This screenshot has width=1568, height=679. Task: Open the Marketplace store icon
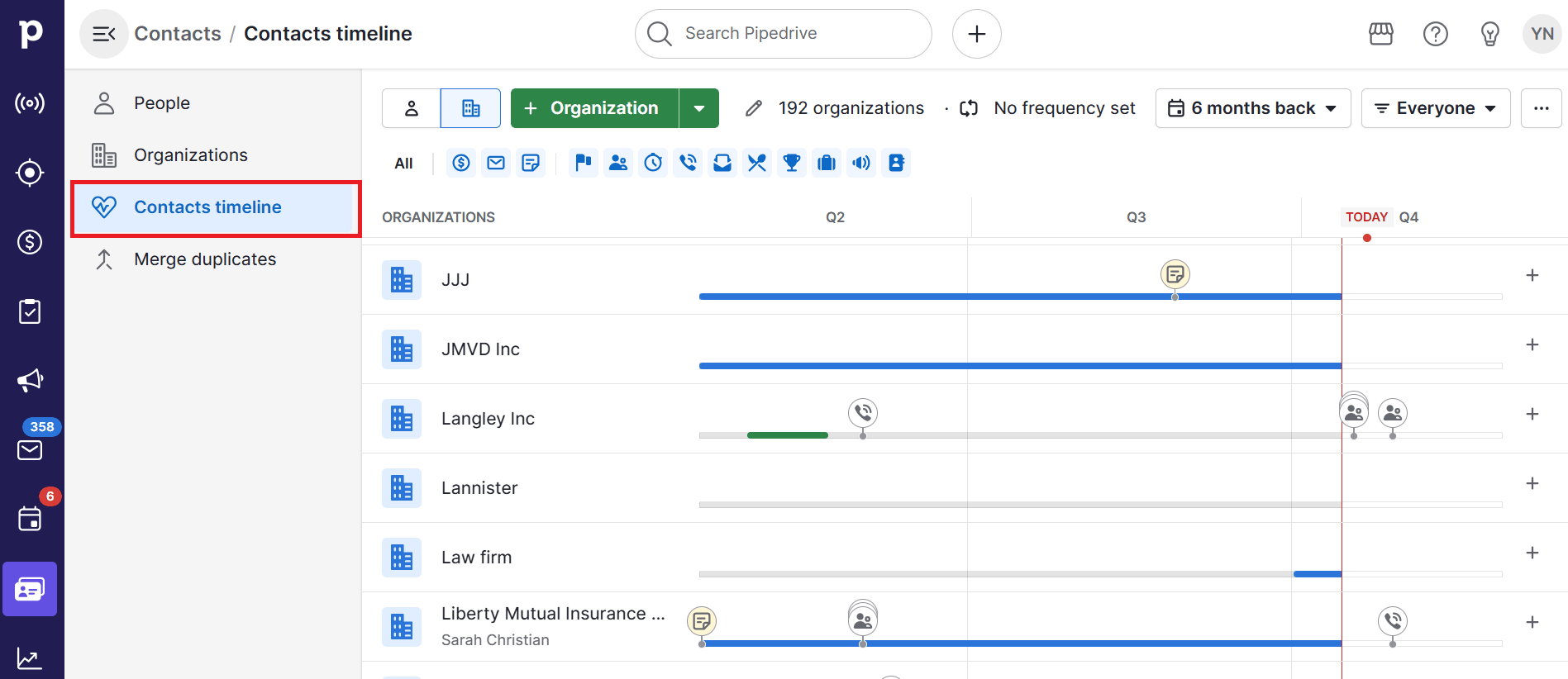[x=1381, y=34]
